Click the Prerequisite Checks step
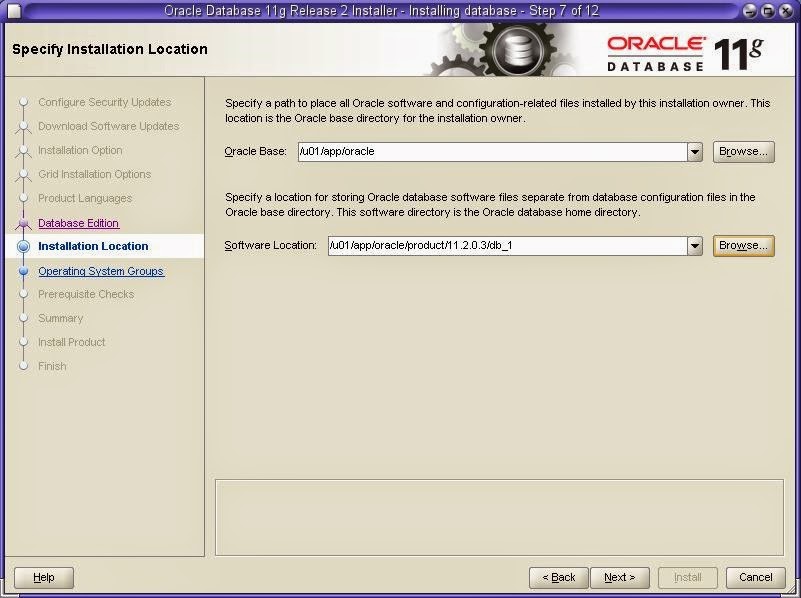 86,295
